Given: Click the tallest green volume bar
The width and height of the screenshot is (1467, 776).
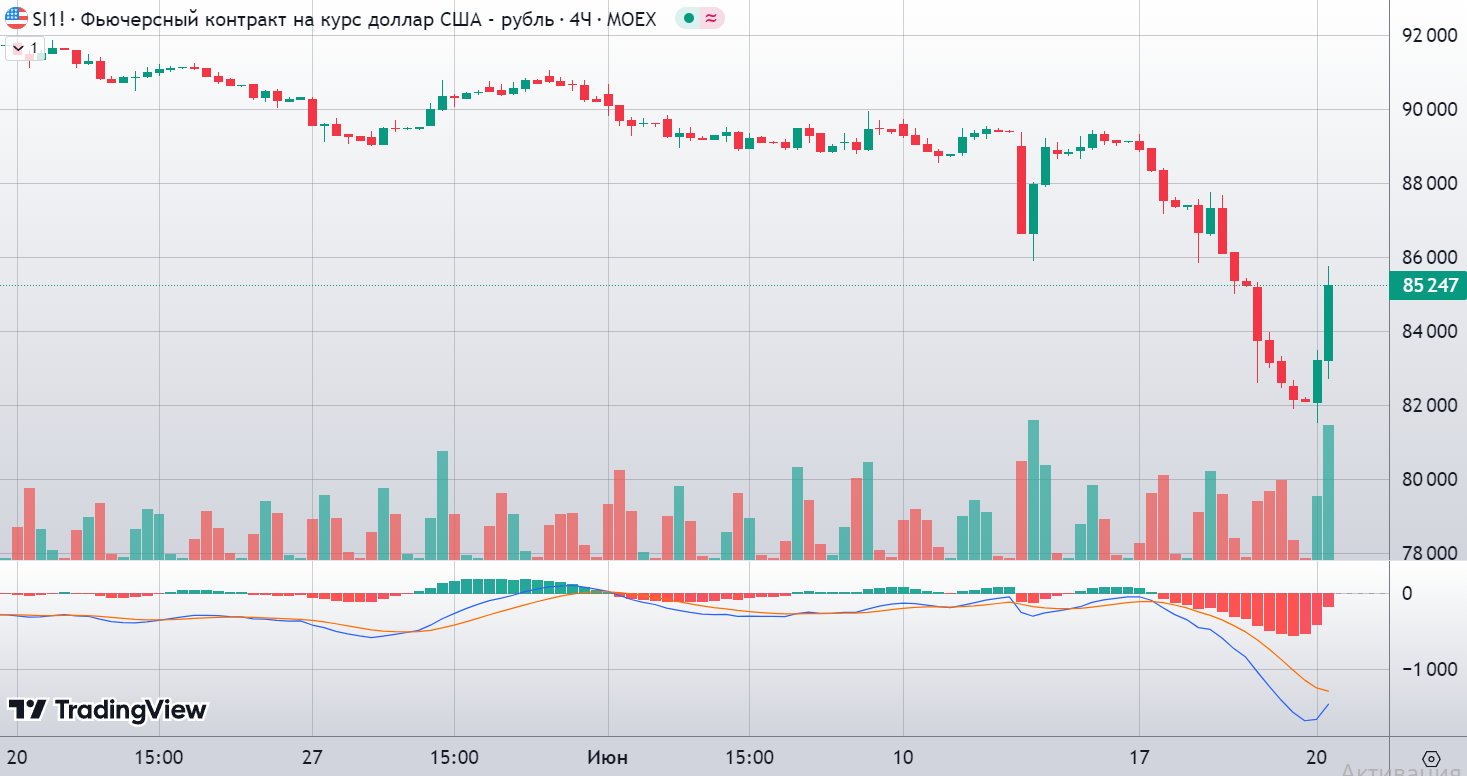Looking at the screenshot, I should click(1033, 489).
